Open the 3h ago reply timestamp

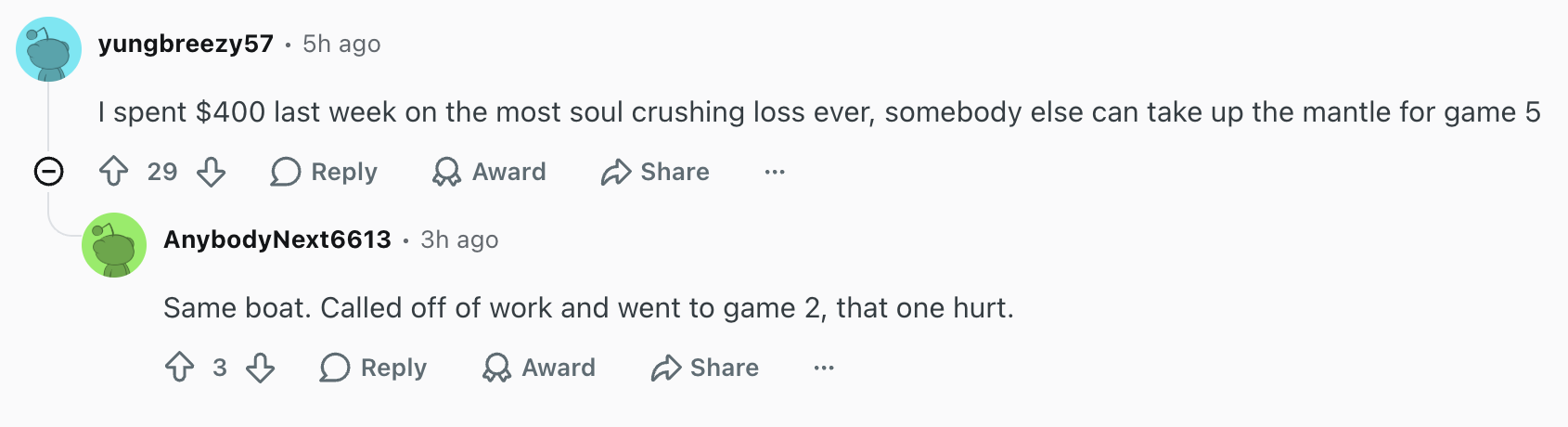pyautogui.click(x=459, y=239)
